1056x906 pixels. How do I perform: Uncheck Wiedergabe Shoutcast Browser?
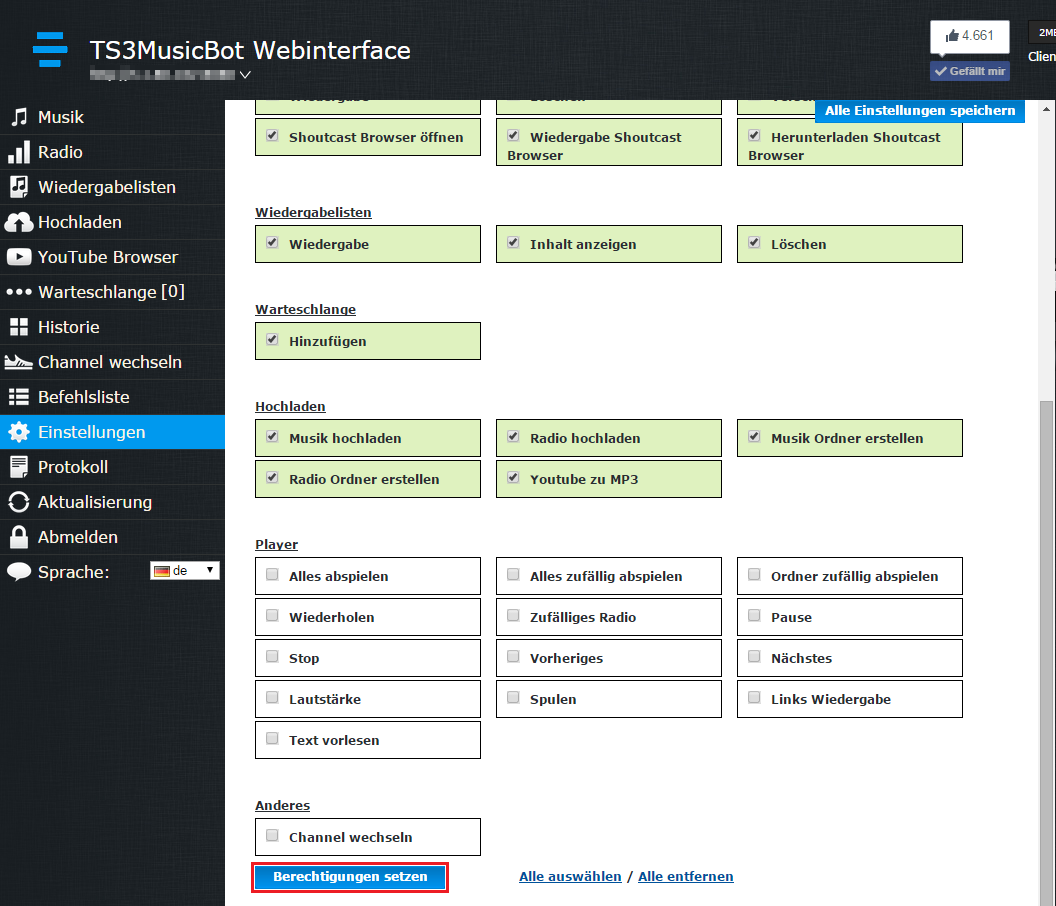pos(513,135)
